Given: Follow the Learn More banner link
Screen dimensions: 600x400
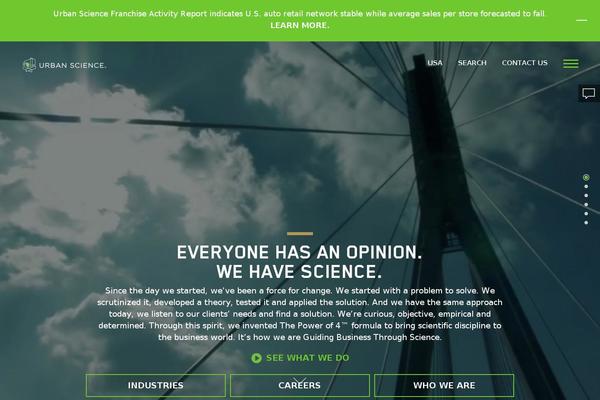Looking at the screenshot, I should coord(300,25).
